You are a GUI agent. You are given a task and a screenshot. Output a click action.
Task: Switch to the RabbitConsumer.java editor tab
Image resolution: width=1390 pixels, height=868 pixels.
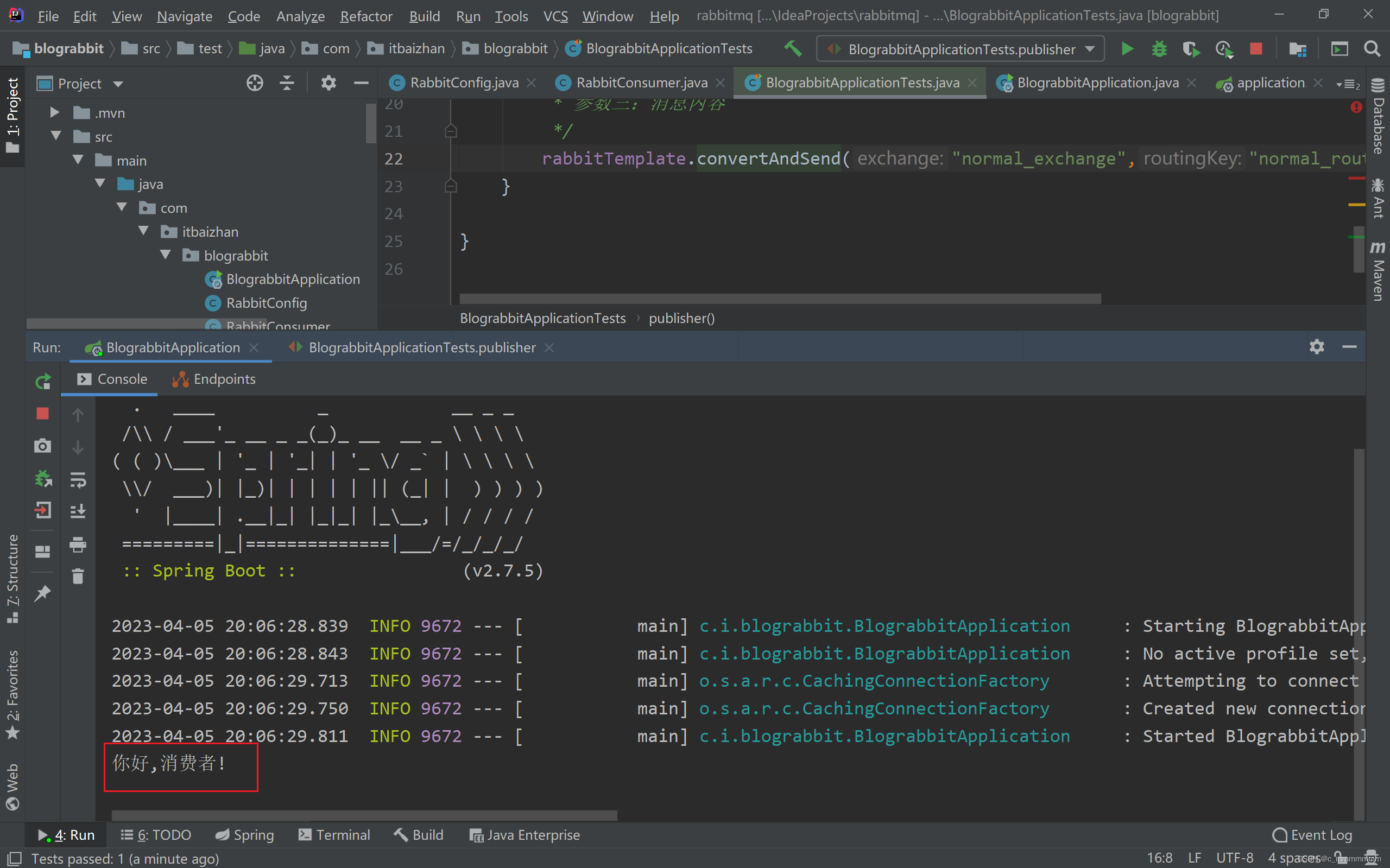click(x=641, y=82)
